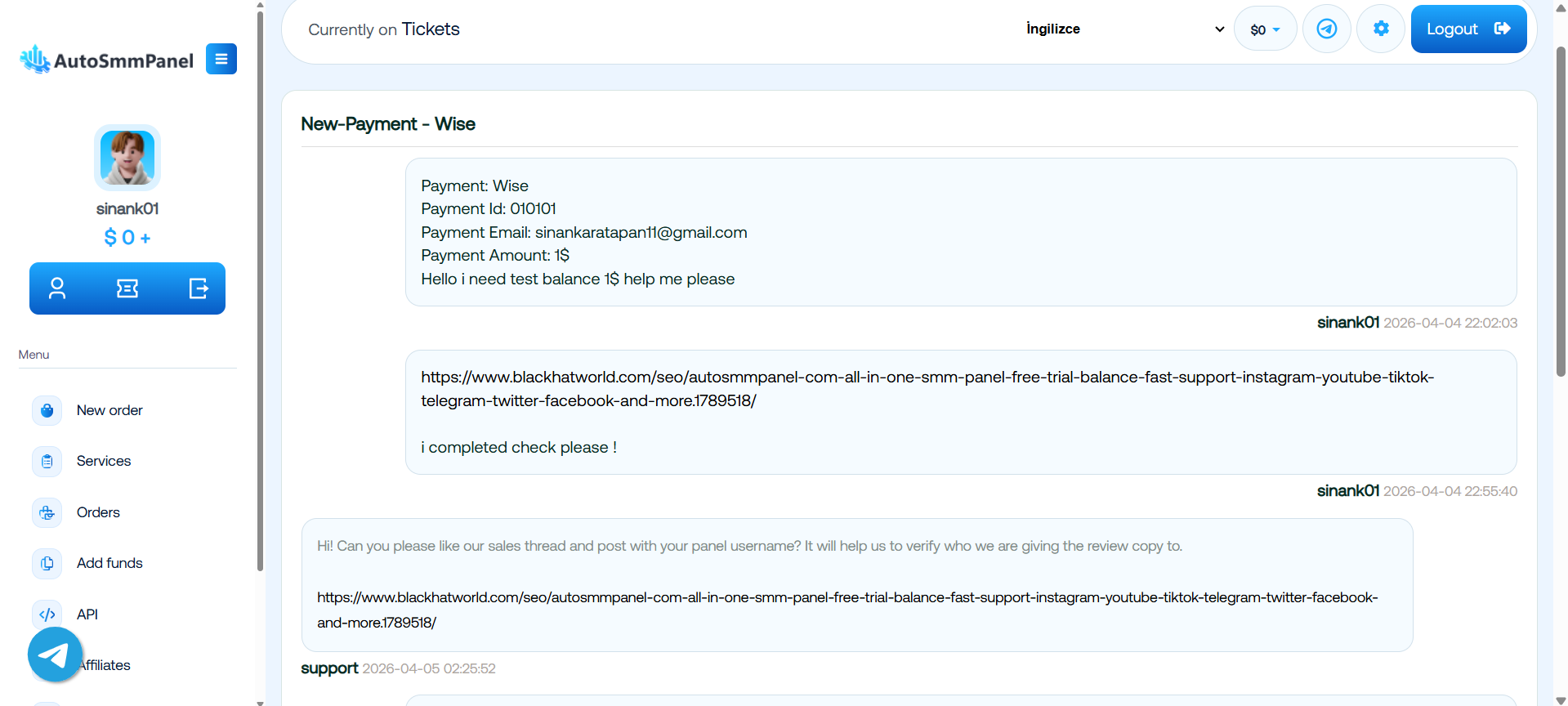Click the AutoSmmPanel logo
The image size is (1568, 706).
pyautogui.click(x=106, y=60)
